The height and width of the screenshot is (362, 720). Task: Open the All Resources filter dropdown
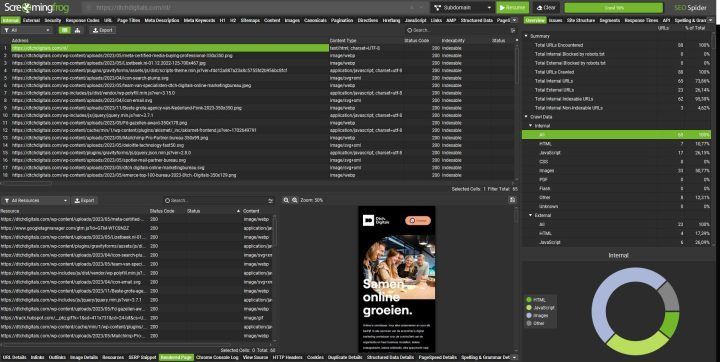pos(35,201)
